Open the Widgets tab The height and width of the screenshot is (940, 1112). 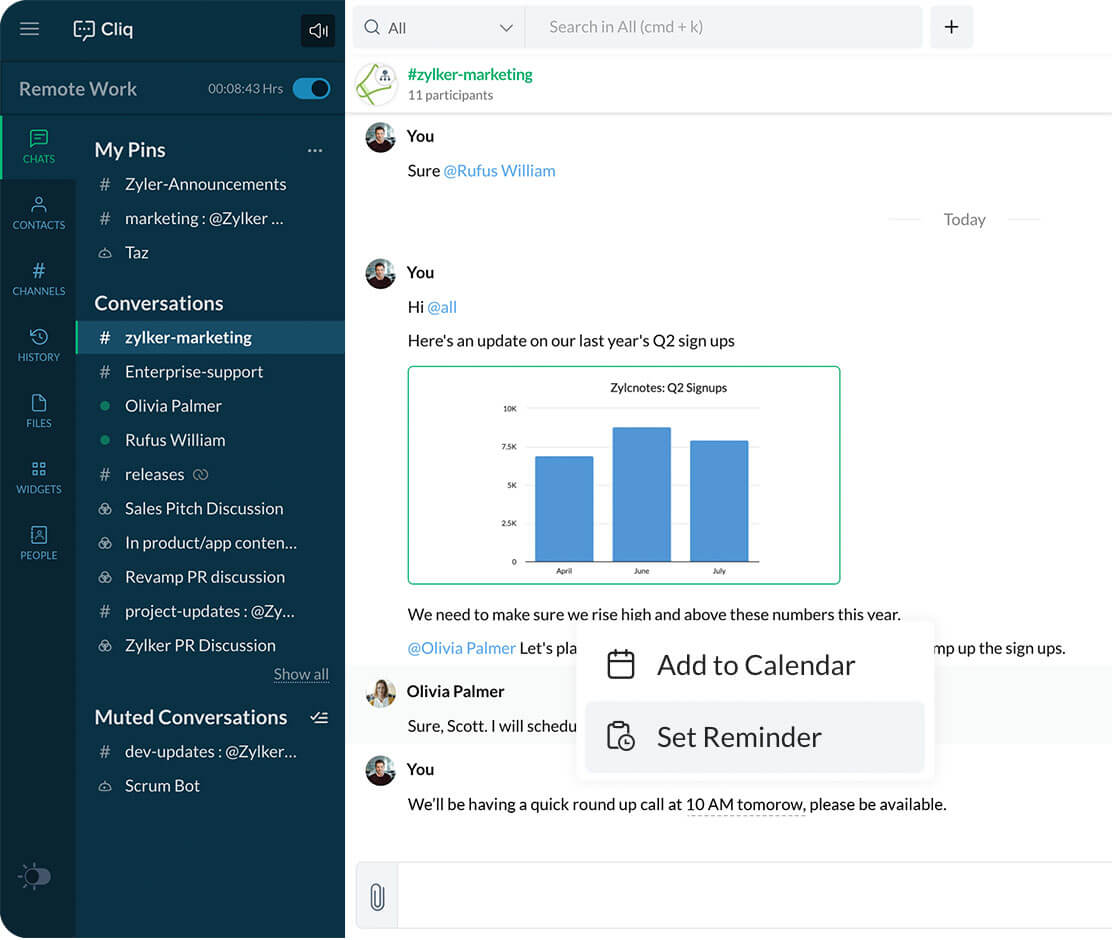coord(38,477)
